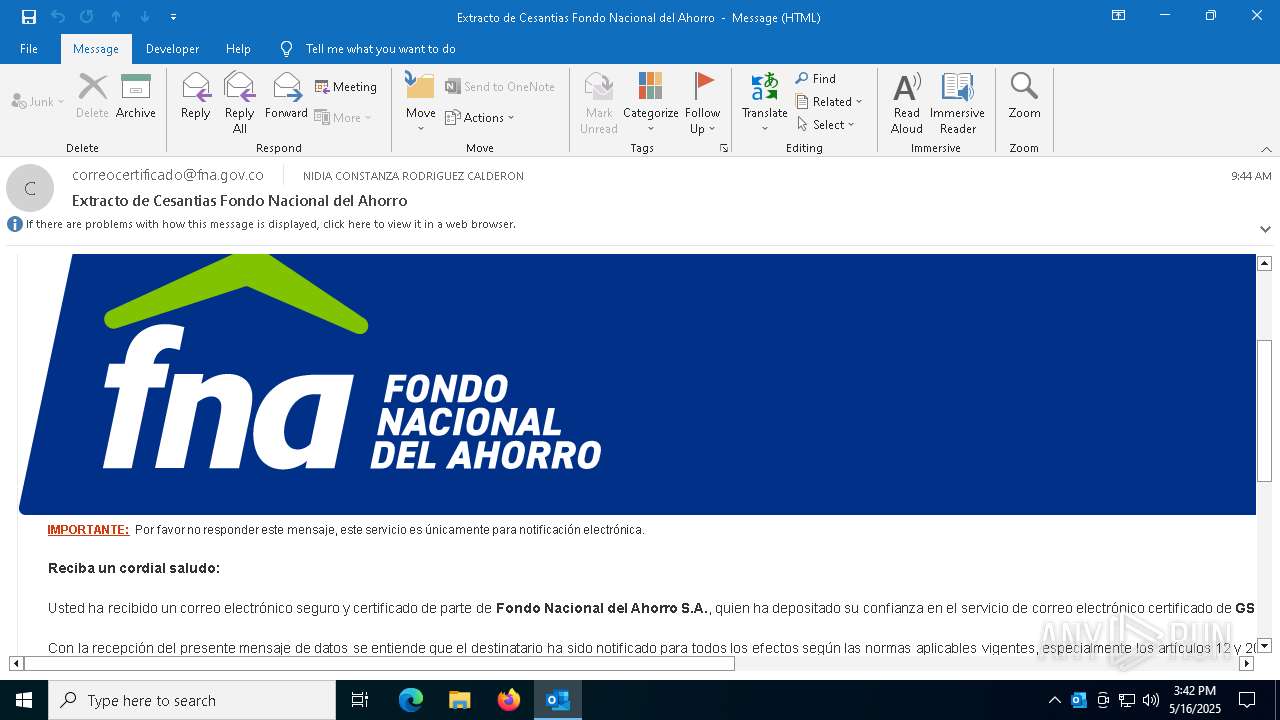Open File Explorer from the taskbar
The image size is (1280, 720).
tap(460, 700)
